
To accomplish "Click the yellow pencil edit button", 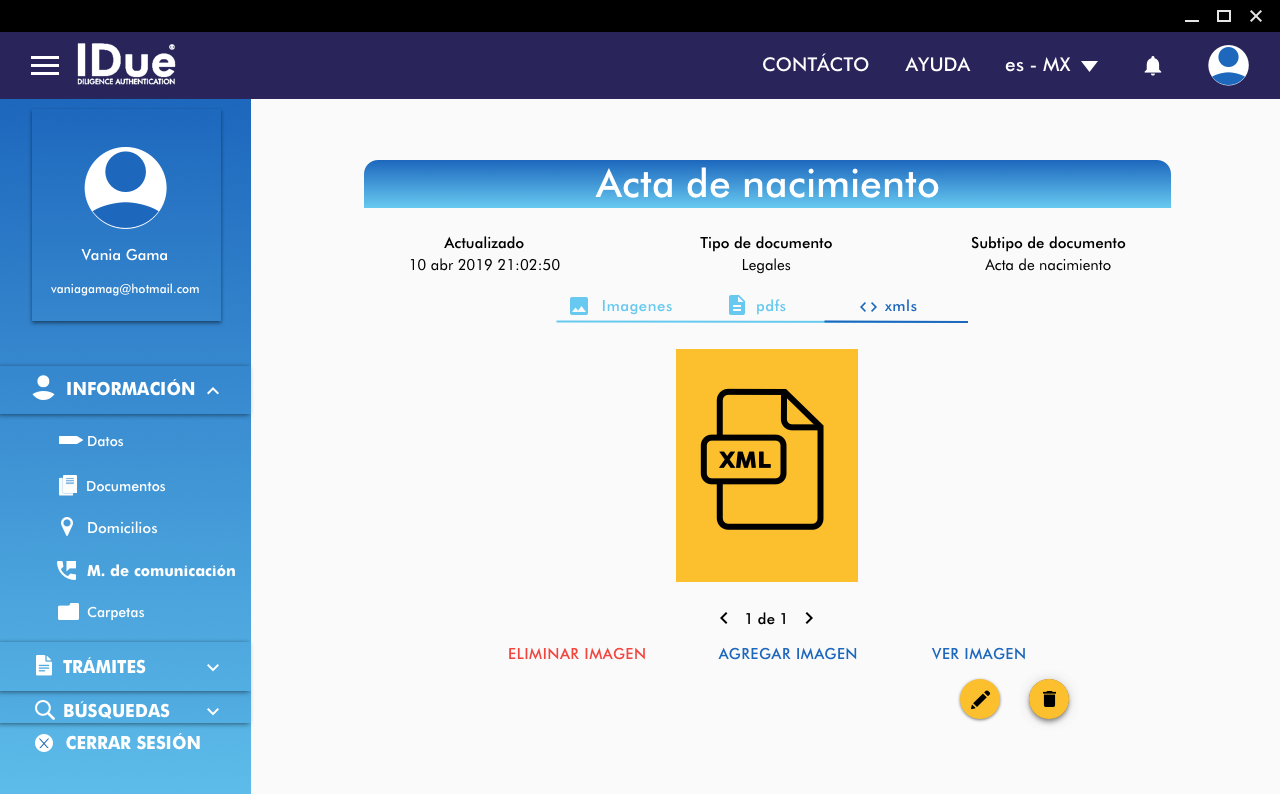I will [x=980, y=699].
